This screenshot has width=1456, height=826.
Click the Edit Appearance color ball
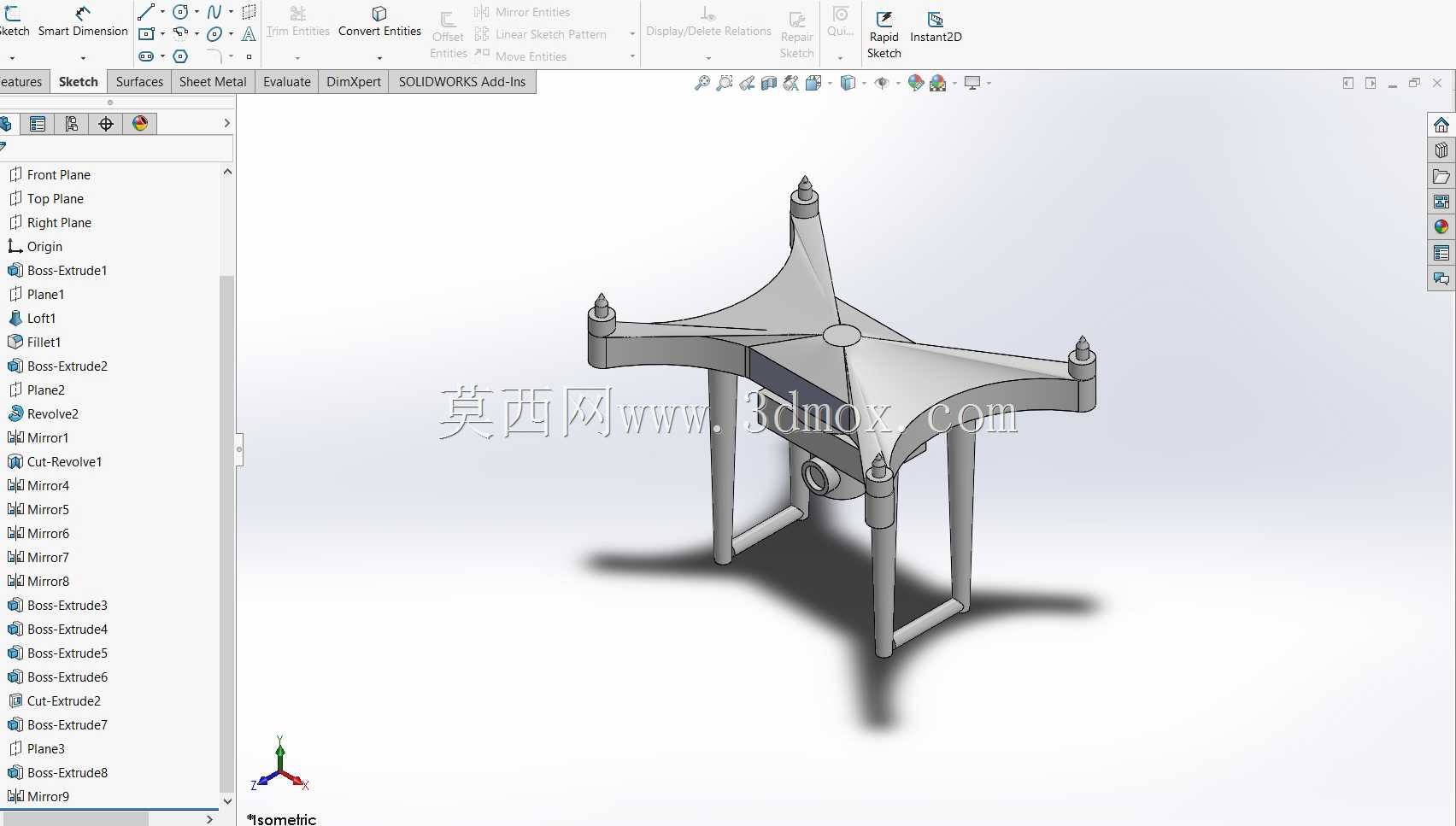point(916,83)
